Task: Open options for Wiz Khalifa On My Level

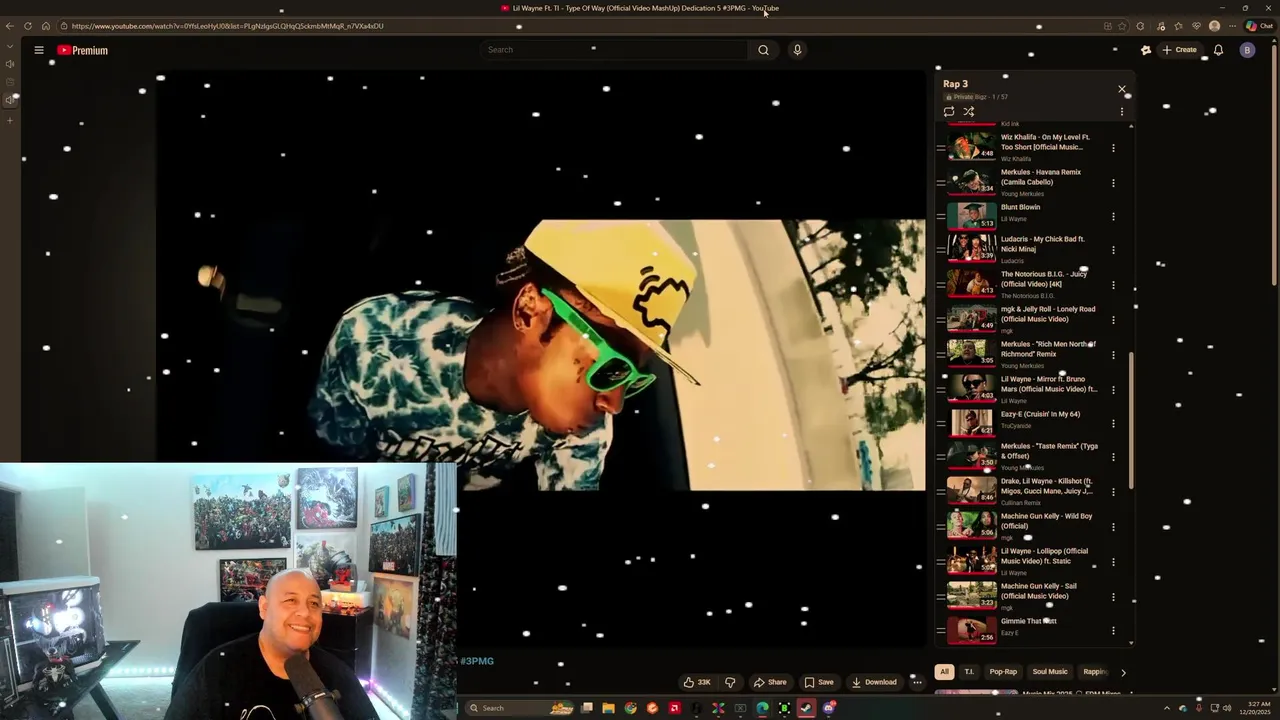Action: click(x=1113, y=148)
